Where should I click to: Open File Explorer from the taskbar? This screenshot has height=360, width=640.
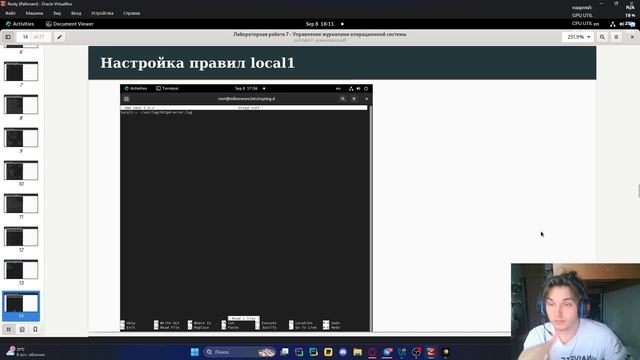tap(358, 352)
